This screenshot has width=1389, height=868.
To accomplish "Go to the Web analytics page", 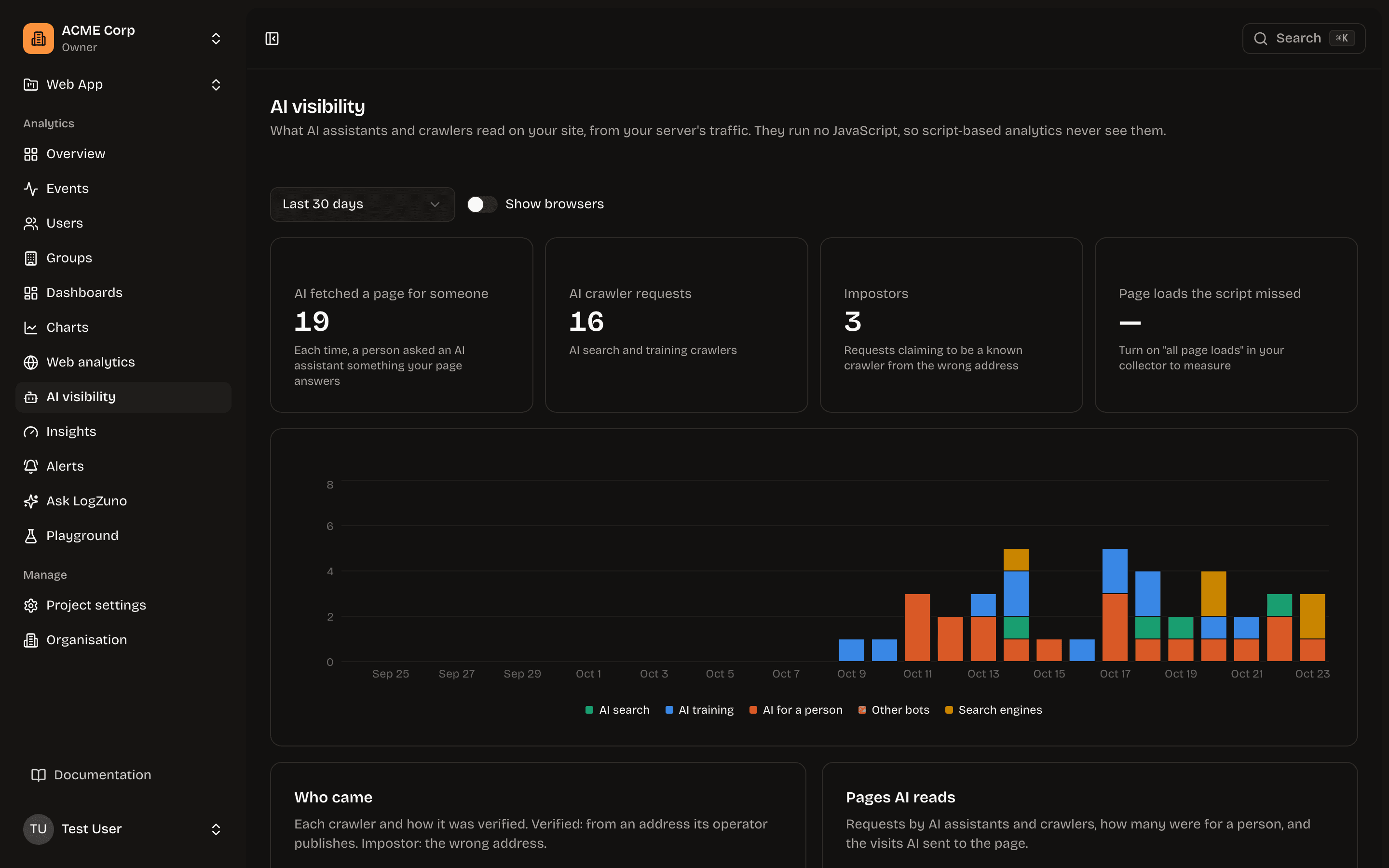I will [x=123, y=362].
